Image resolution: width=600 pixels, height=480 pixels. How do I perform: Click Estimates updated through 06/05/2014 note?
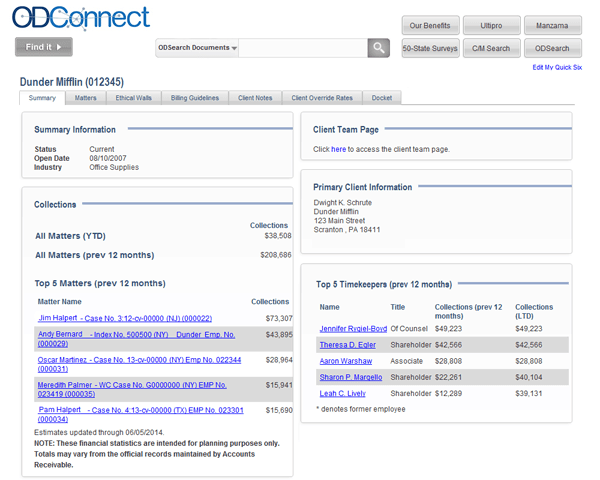pos(99,433)
